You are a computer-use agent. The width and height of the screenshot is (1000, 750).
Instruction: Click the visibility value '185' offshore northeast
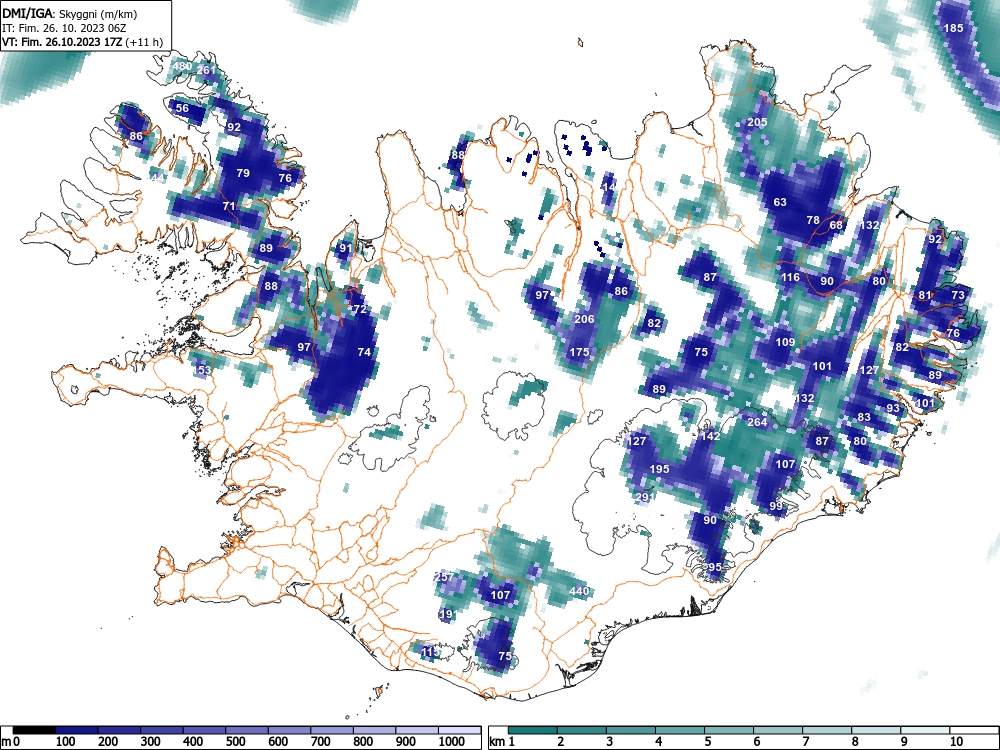(x=953, y=28)
